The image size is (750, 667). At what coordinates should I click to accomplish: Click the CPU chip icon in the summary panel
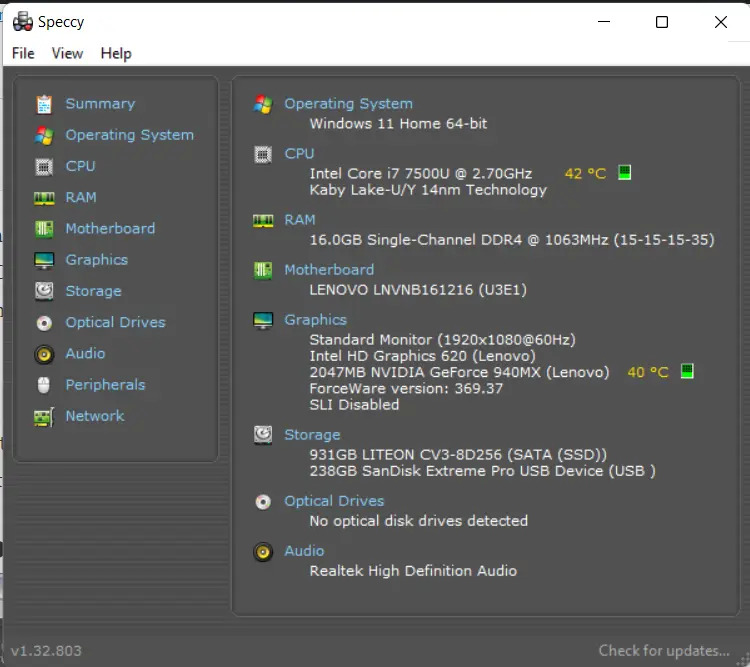(x=263, y=155)
